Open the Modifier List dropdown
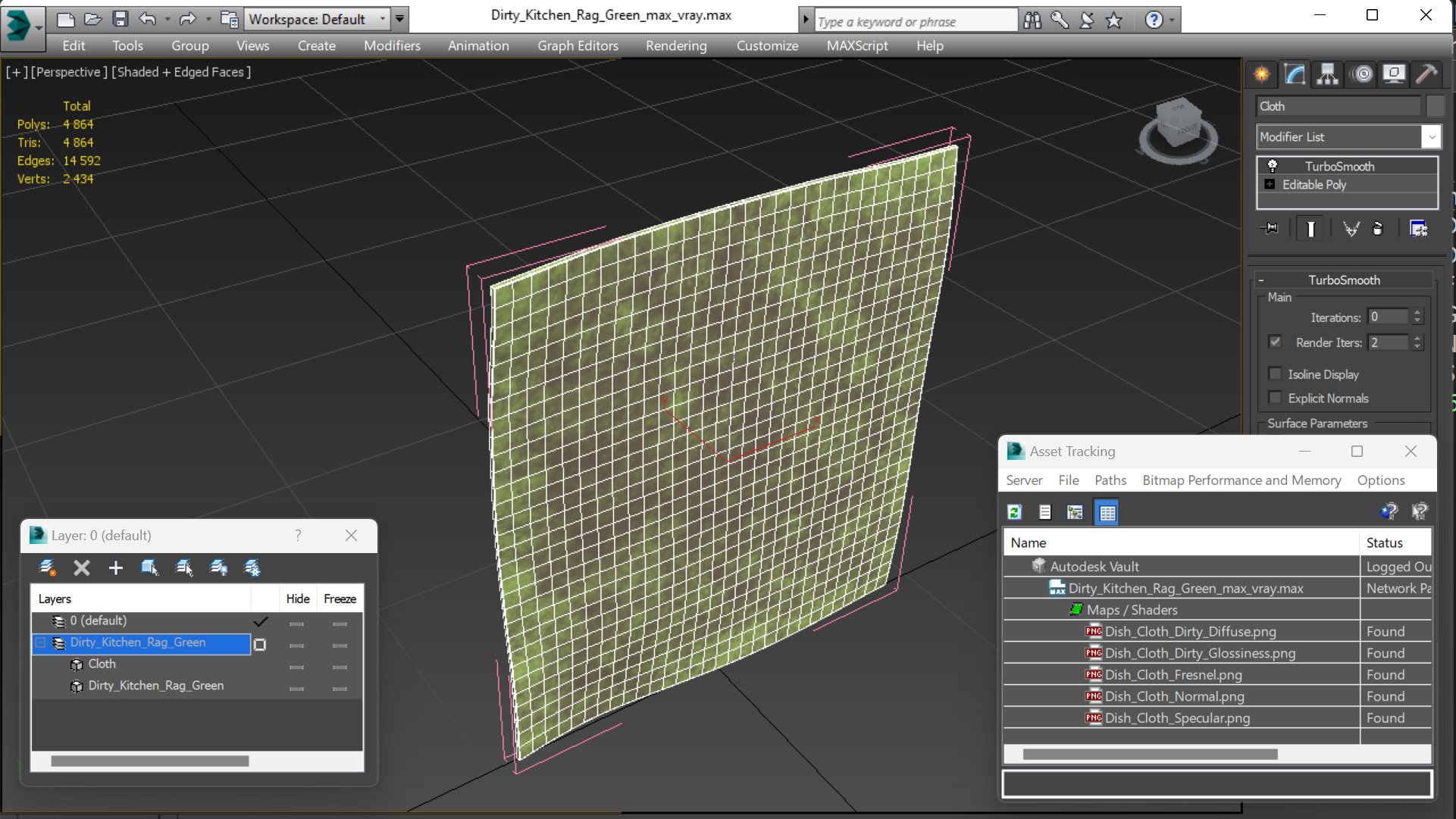Viewport: 1456px width, 819px height. [x=1431, y=137]
